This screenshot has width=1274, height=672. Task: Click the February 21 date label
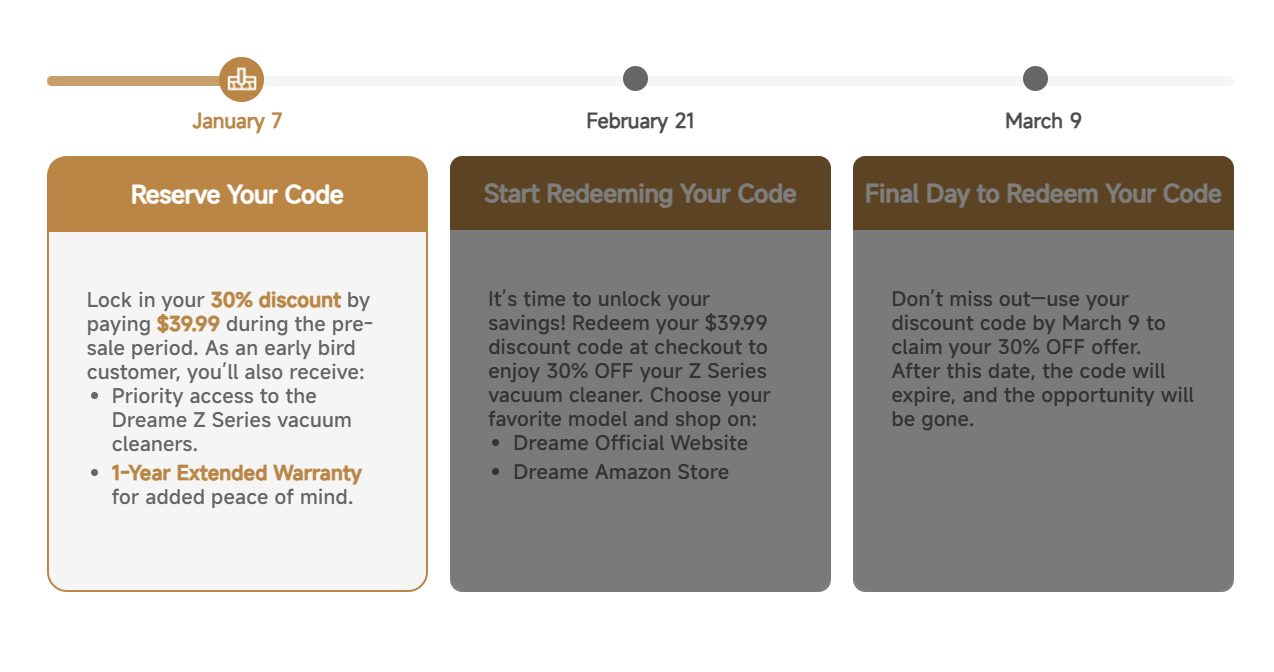point(640,121)
